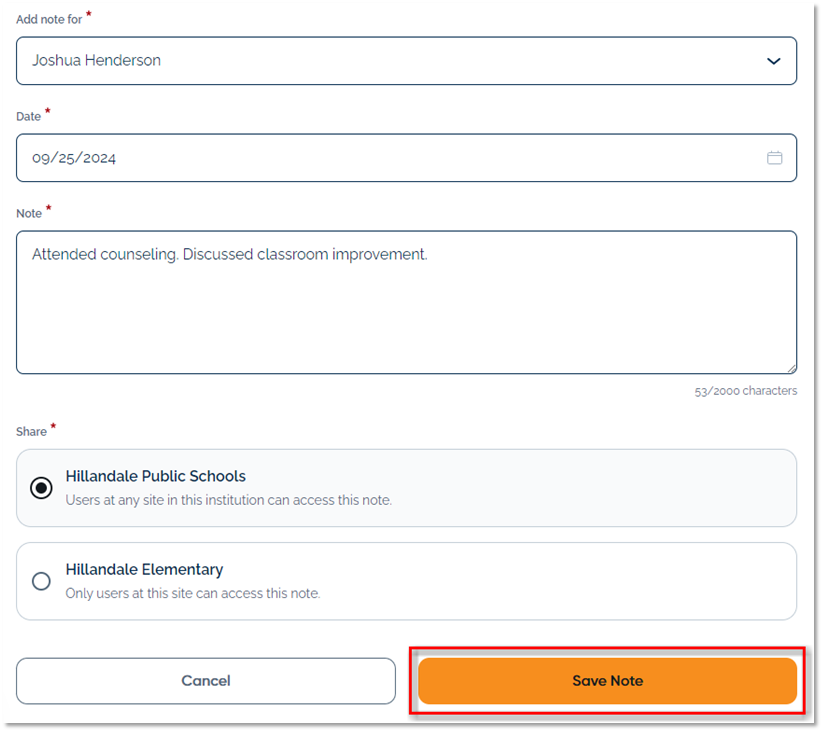Image resolution: width=823 pixels, height=732 pixels.
Task: Click the 53/2000 characters counter
Action: tap(746, 391)
